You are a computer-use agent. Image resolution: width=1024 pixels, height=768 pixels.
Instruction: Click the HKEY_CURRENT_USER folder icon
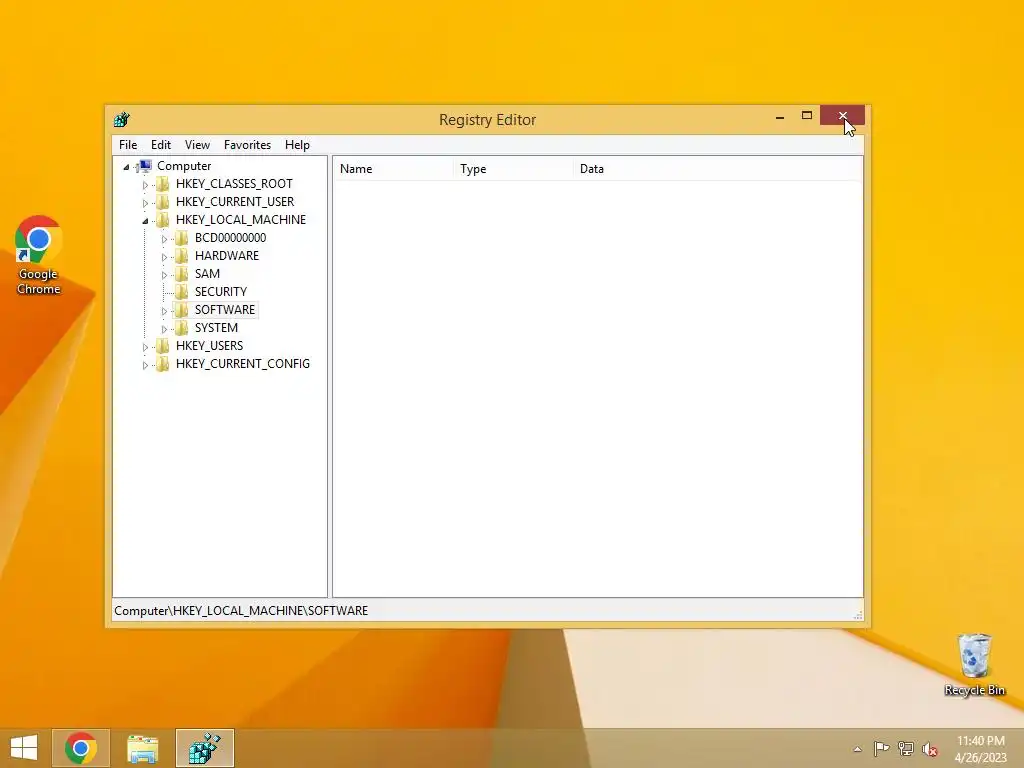[163, 202]
